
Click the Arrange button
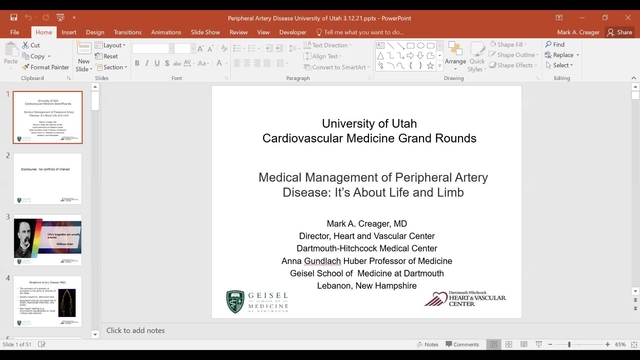tap(455, 55)
